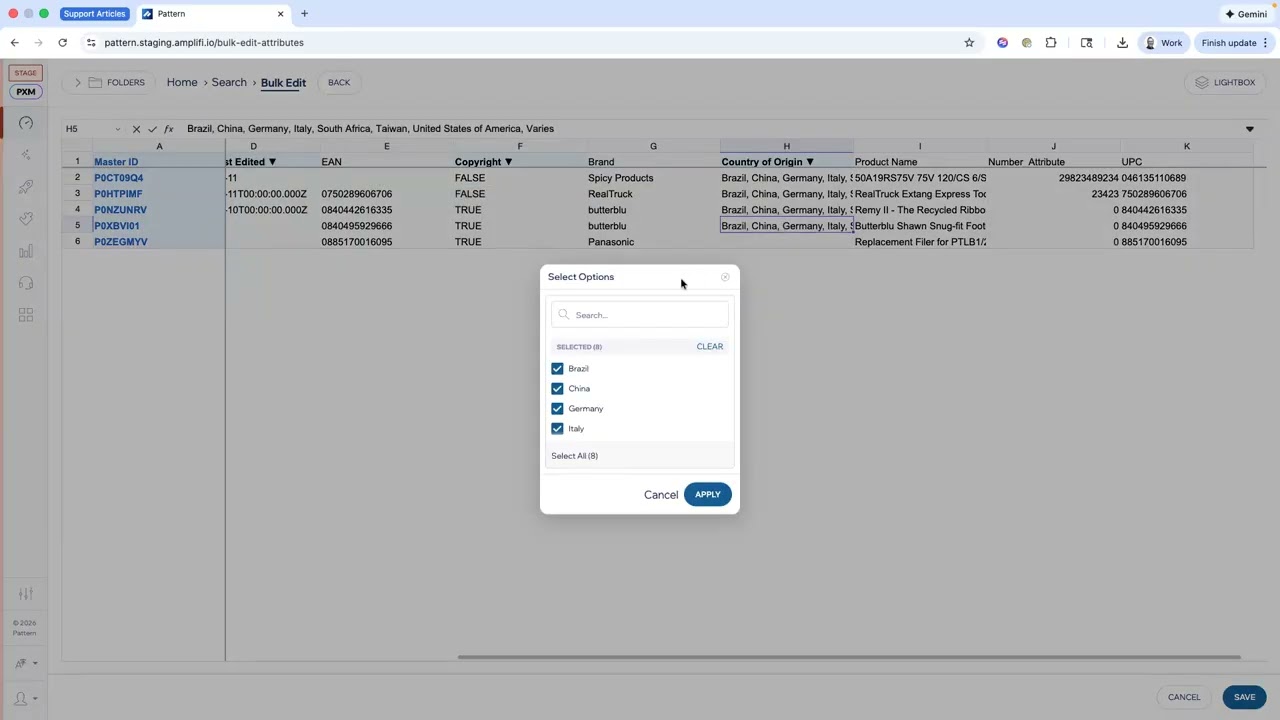
Task: Open the Copyright column filter arrow
Action: tap(508, 162)
